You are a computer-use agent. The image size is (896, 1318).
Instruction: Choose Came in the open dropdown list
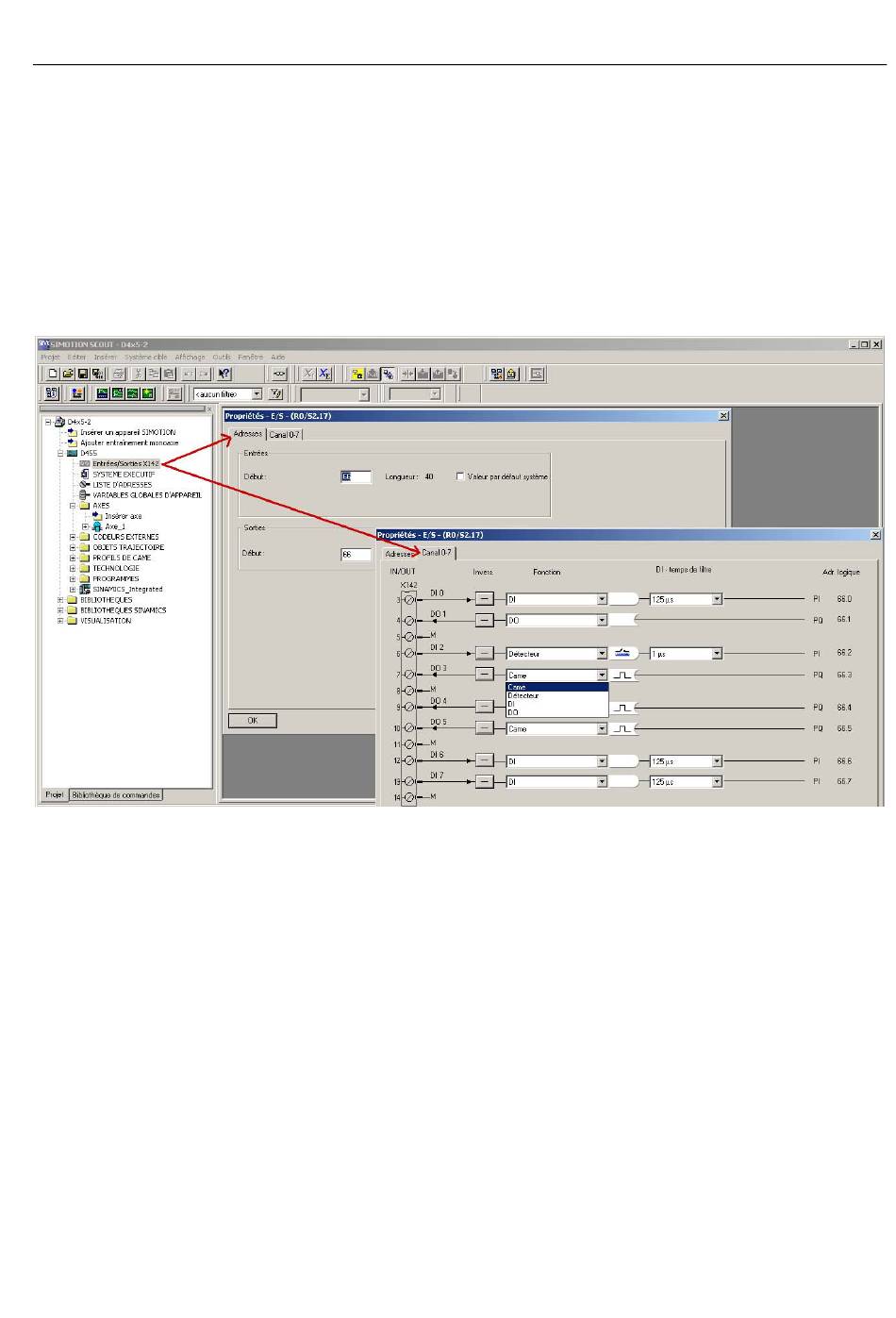(x=556, y=687)
